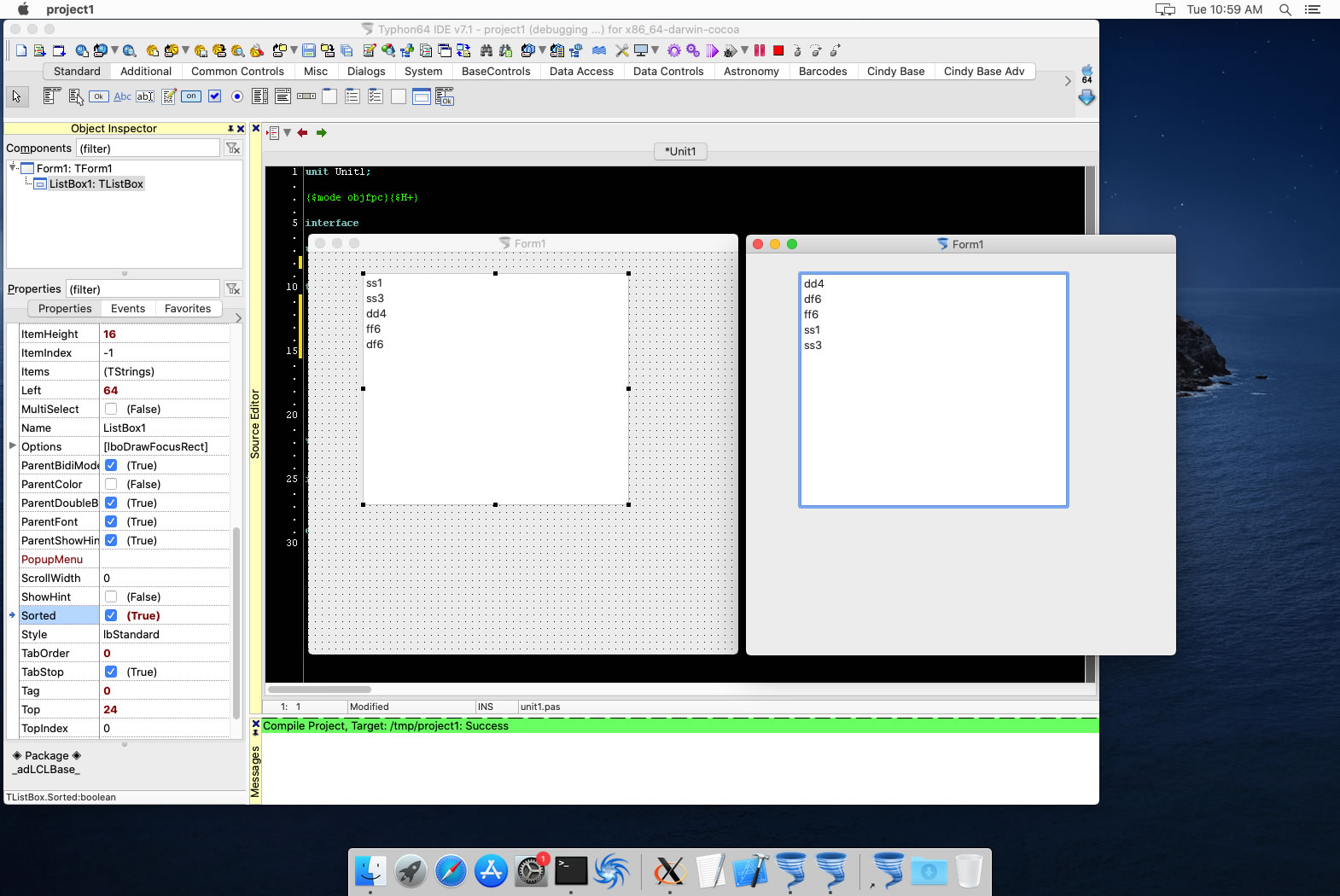Click the Step Into debugger icon

click(x=797, y=50)
